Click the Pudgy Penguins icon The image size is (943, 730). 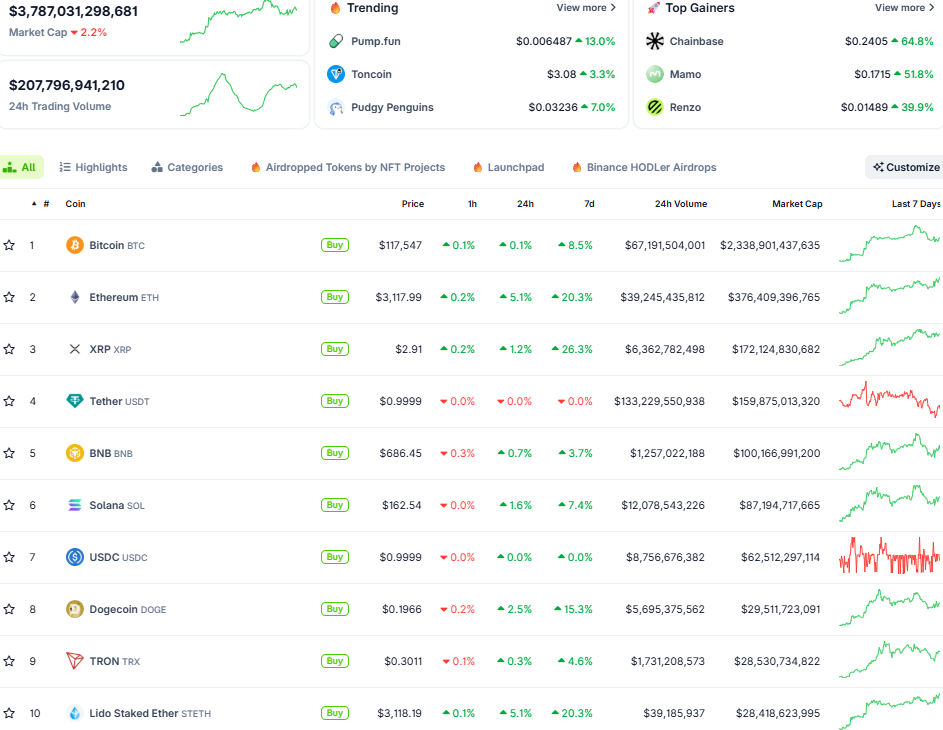click(x=334, y=105)
